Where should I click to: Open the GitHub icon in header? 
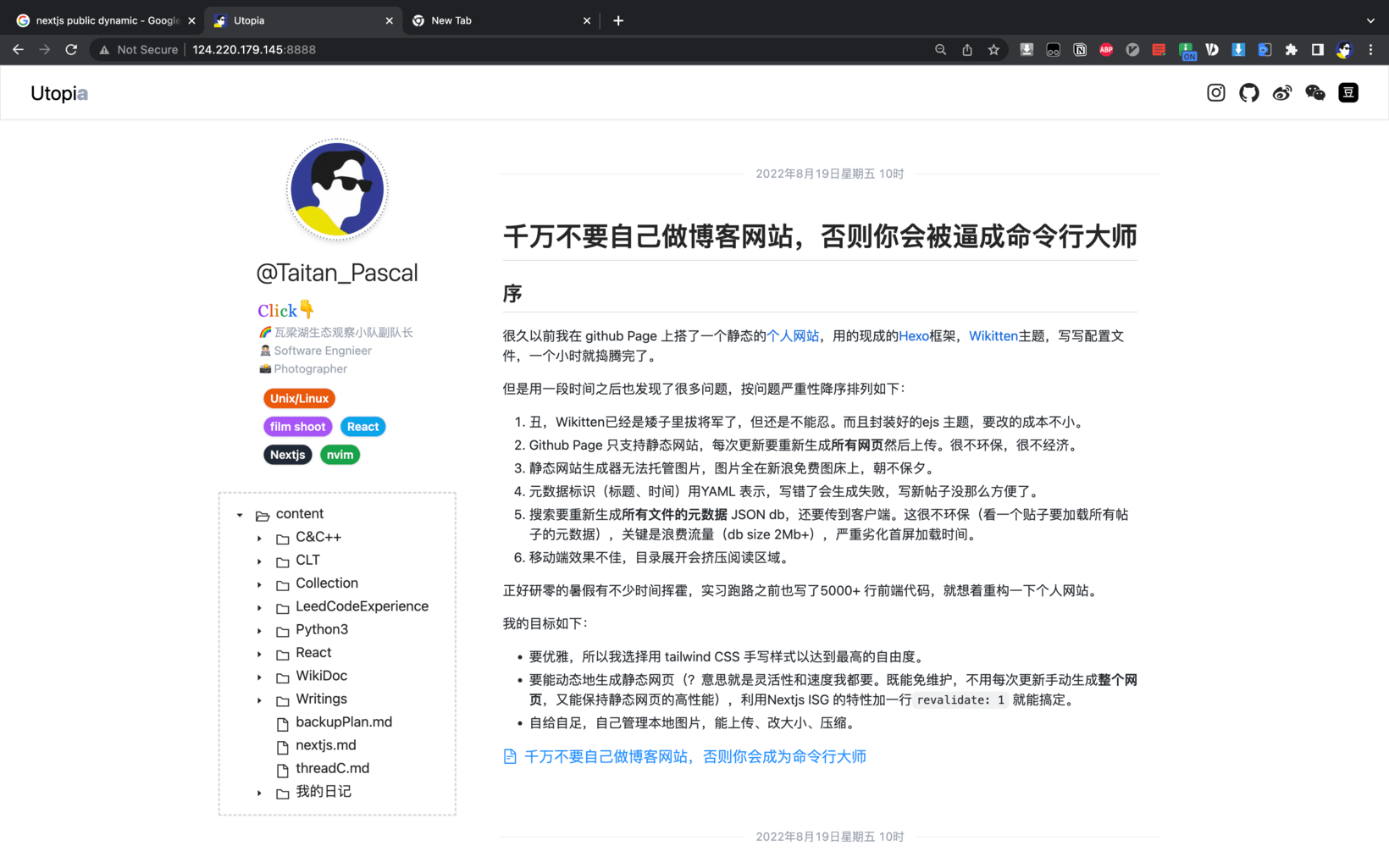click(1248, 93)
